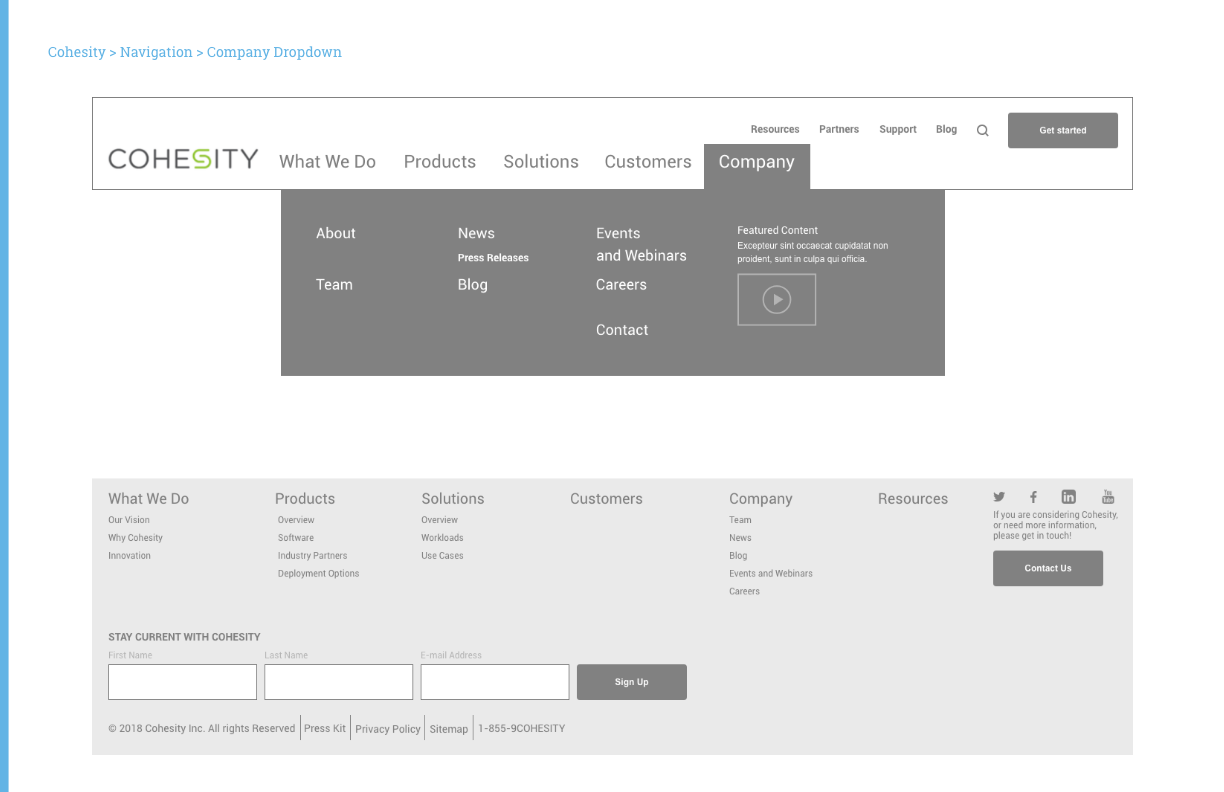Open Team link in footer
The width and height of the screenshot is (1224, 792).
tap(740, 520)
